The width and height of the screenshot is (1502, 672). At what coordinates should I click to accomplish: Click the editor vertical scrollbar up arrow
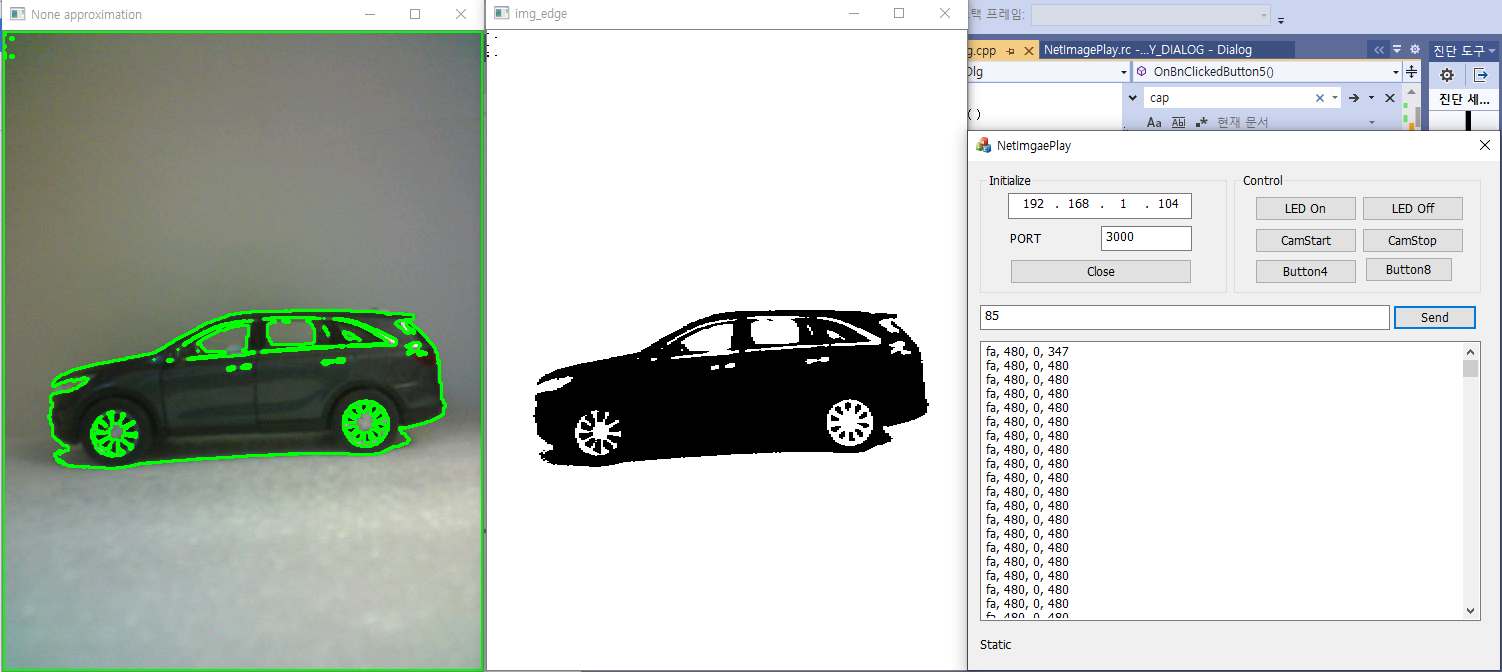(x=1411, y=91)
